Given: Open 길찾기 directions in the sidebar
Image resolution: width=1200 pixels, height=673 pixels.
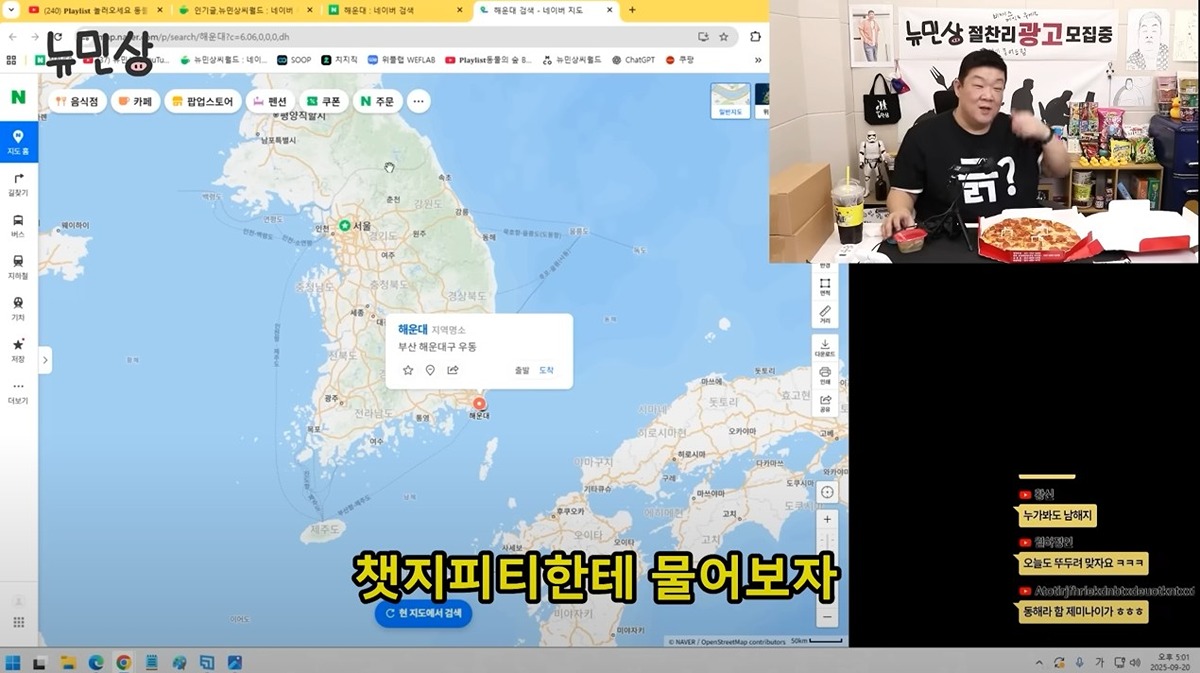Looking at the screenshot, I should (x=18, y=183).
